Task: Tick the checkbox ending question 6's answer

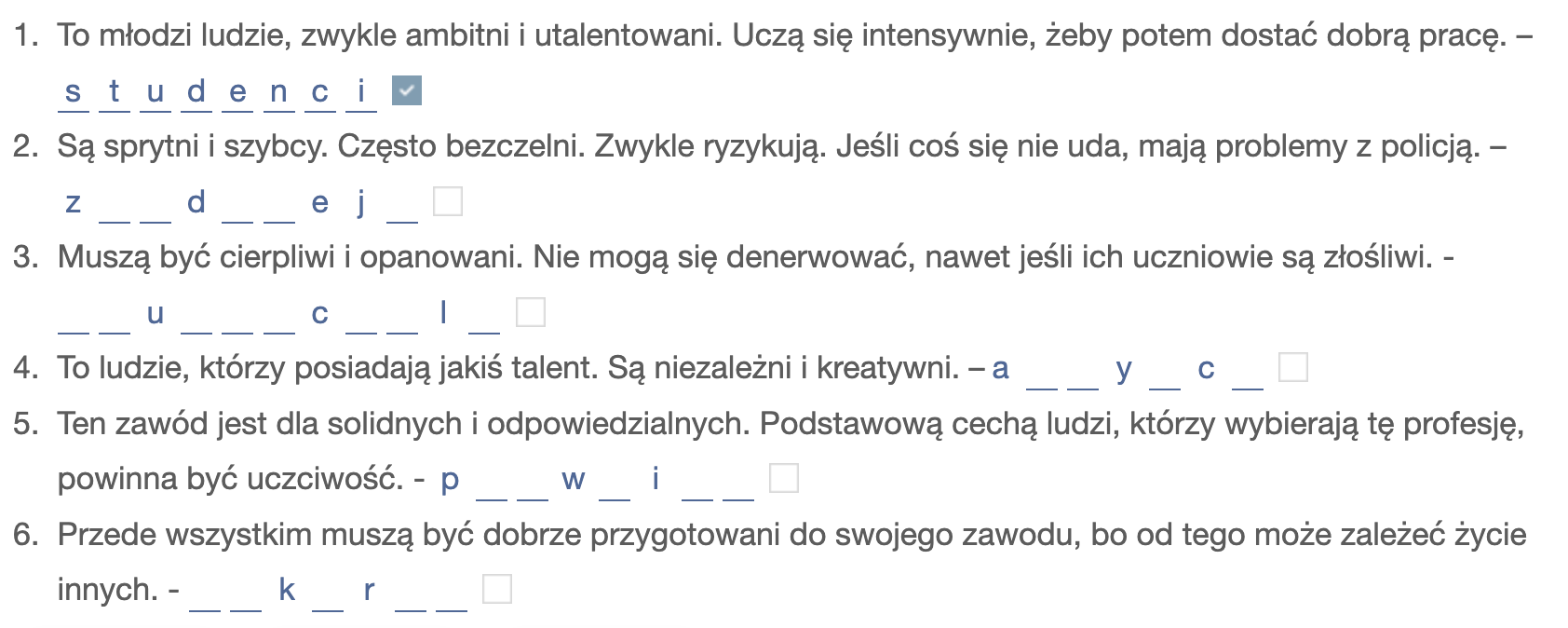Action: [x=497, y=589]
